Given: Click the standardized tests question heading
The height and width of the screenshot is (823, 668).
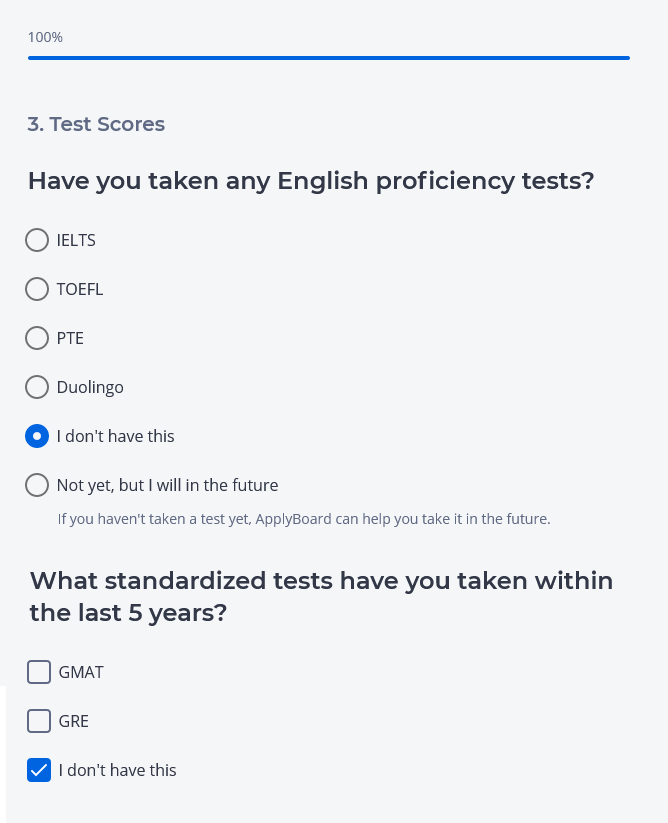Looking at the screenshot, I should coord(321,596).
